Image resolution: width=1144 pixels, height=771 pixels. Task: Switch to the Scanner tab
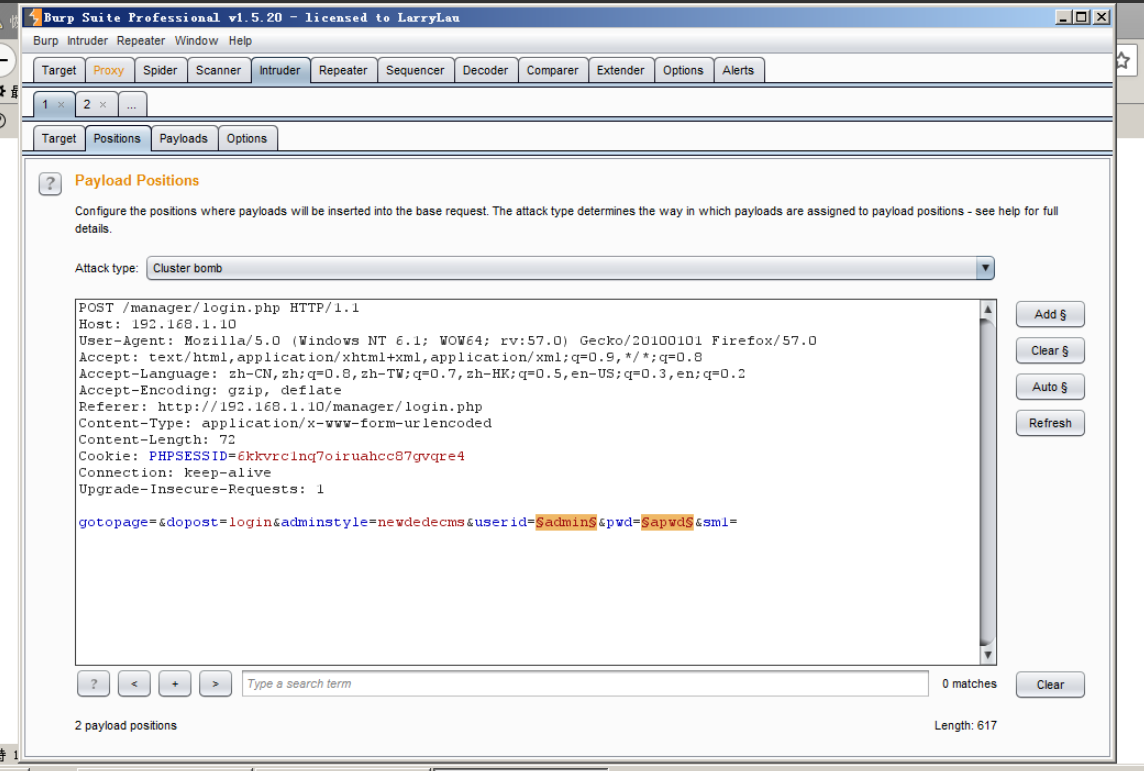pos(218,70)
